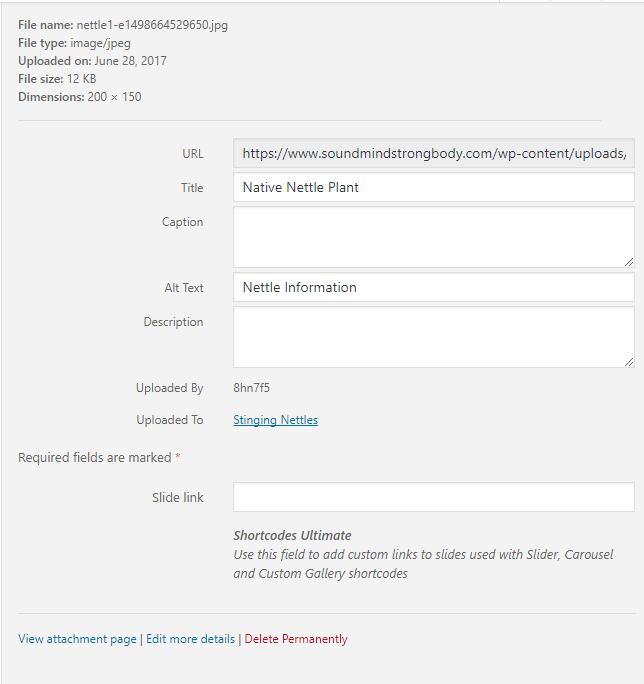The height and width of the screenshot is (684, 644).
Task: Click the URL field label
Action: (192, 154)
